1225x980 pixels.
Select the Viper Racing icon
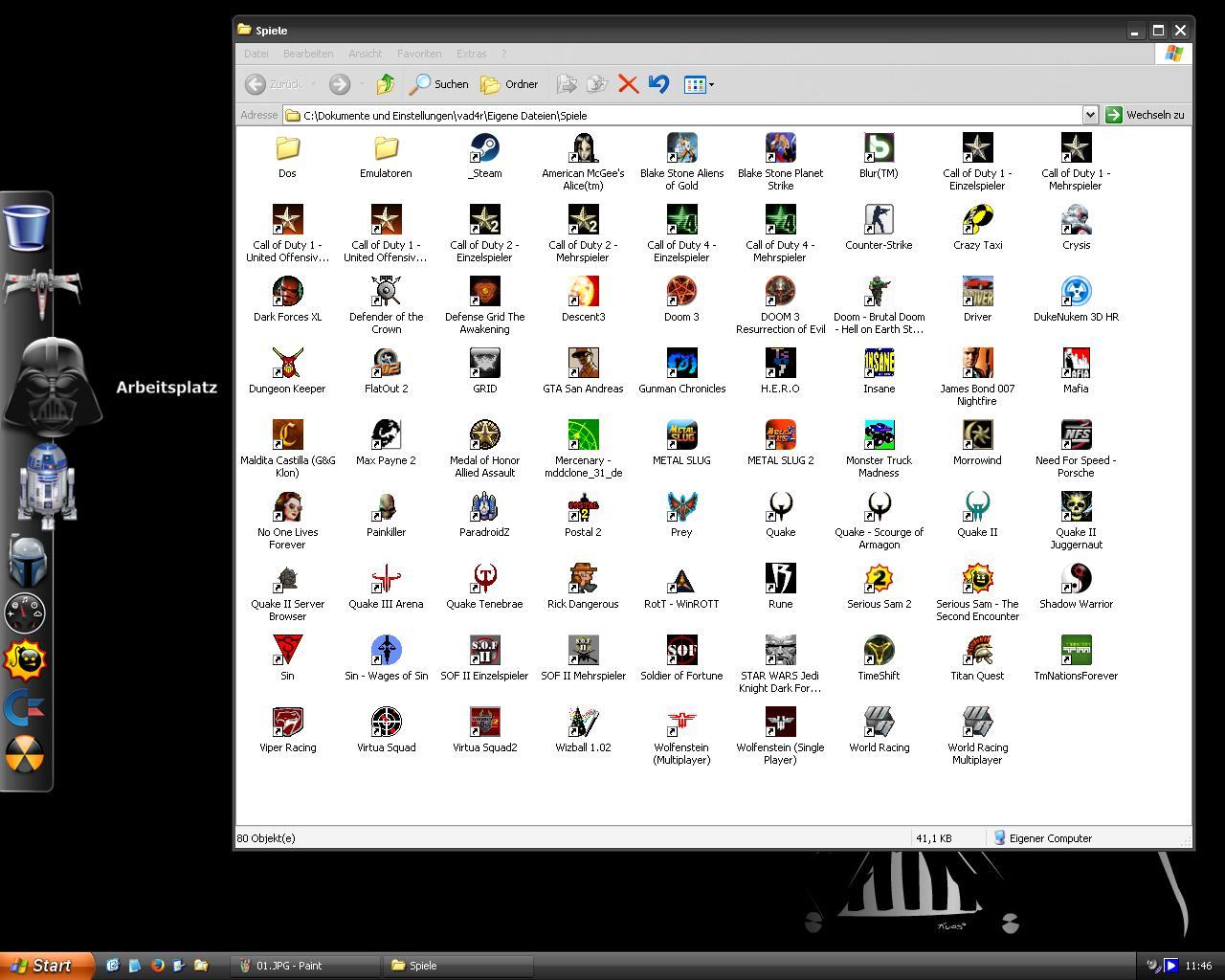[287, 723]
